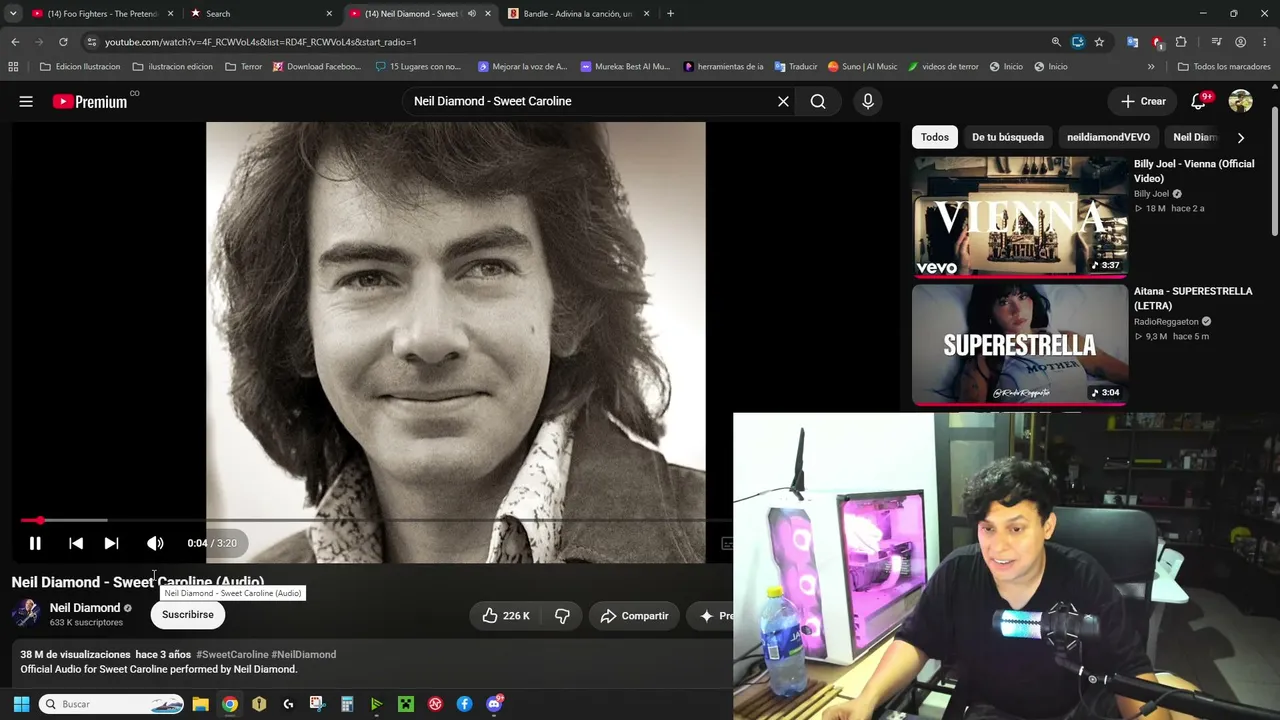This screenshot has width=1280, height=720.
Task: Skip to the previous video in the player
Action: click(76, 543)
